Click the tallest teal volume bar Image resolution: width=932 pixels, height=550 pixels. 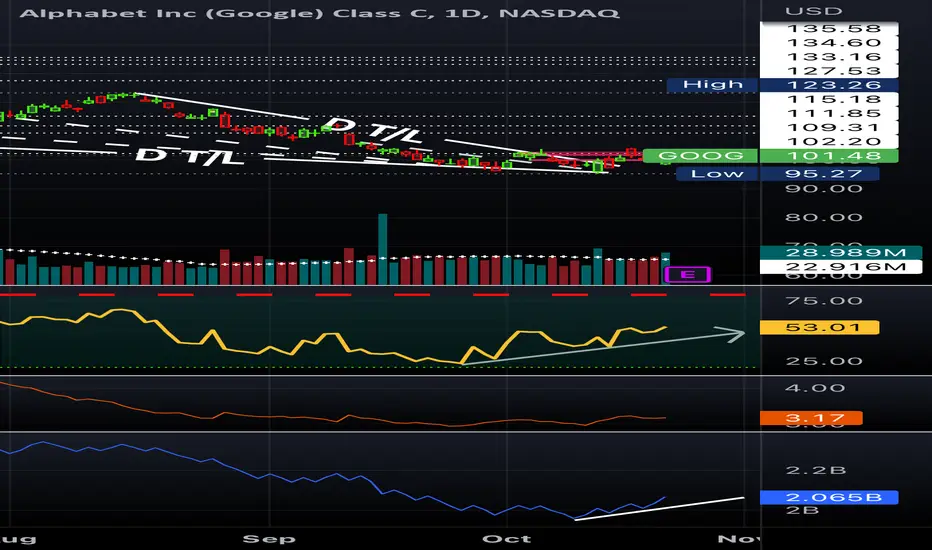click(x=383, y=249)
